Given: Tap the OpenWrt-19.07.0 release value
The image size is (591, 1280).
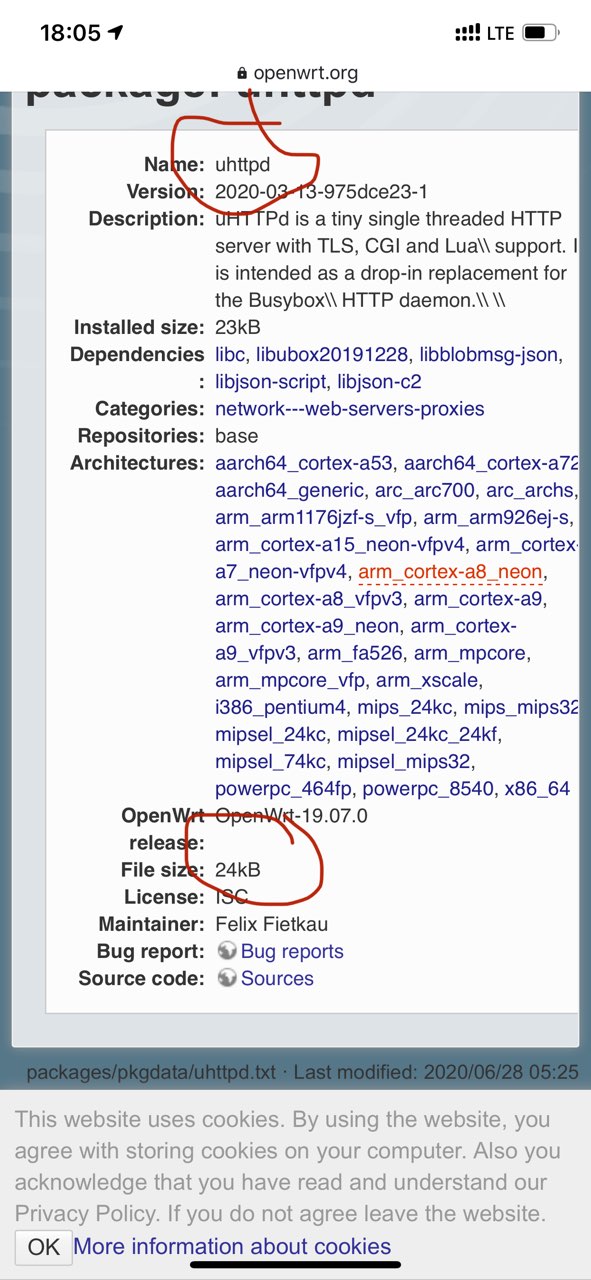Looking at the screenshot, I should point(291,815).
